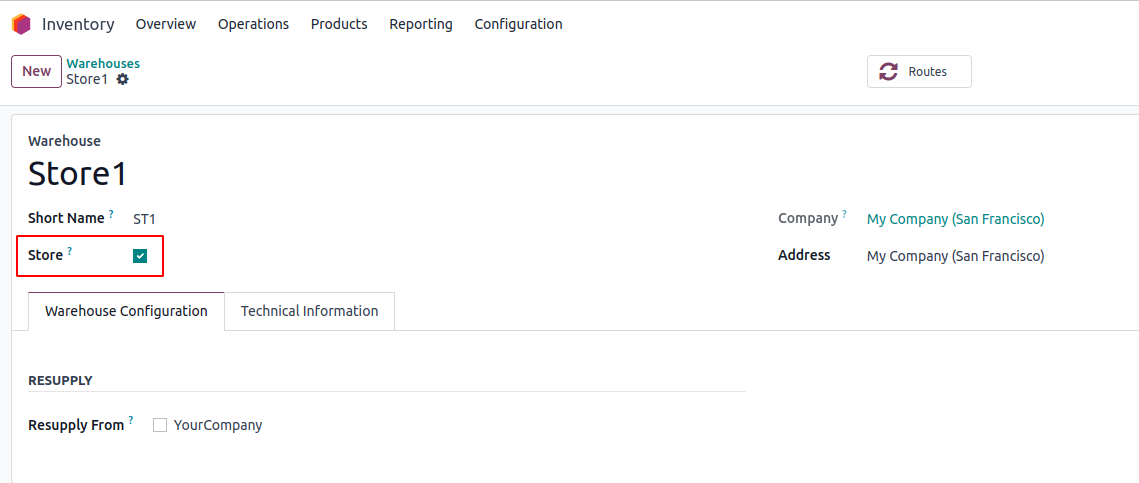Expand the Configuration menu
1139x483 pixels.
(519, 24)
